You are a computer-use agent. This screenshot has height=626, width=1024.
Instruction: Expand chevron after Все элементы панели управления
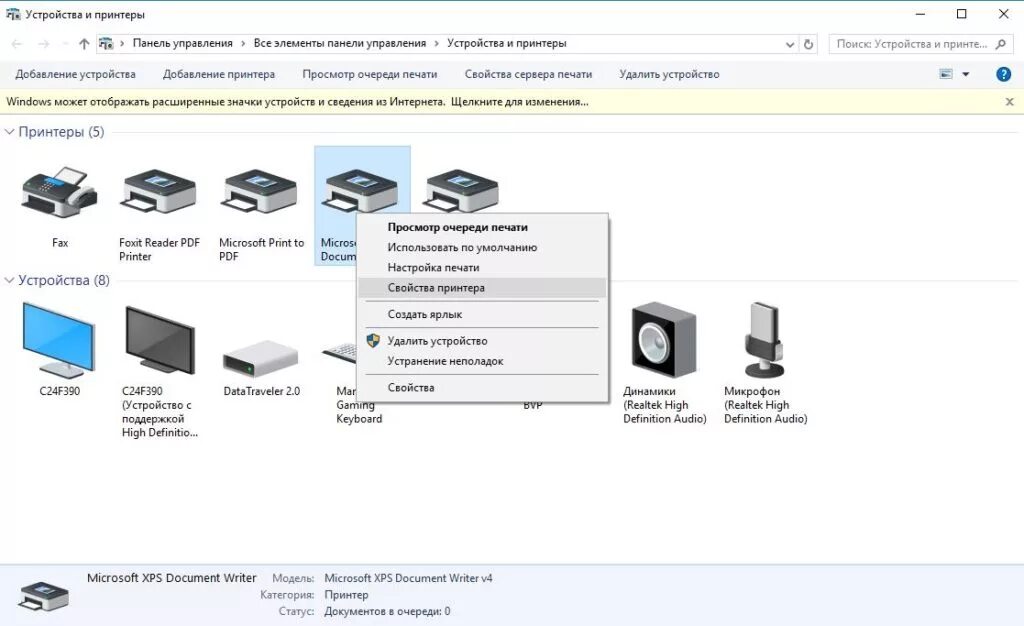click(x=437, y=44)
